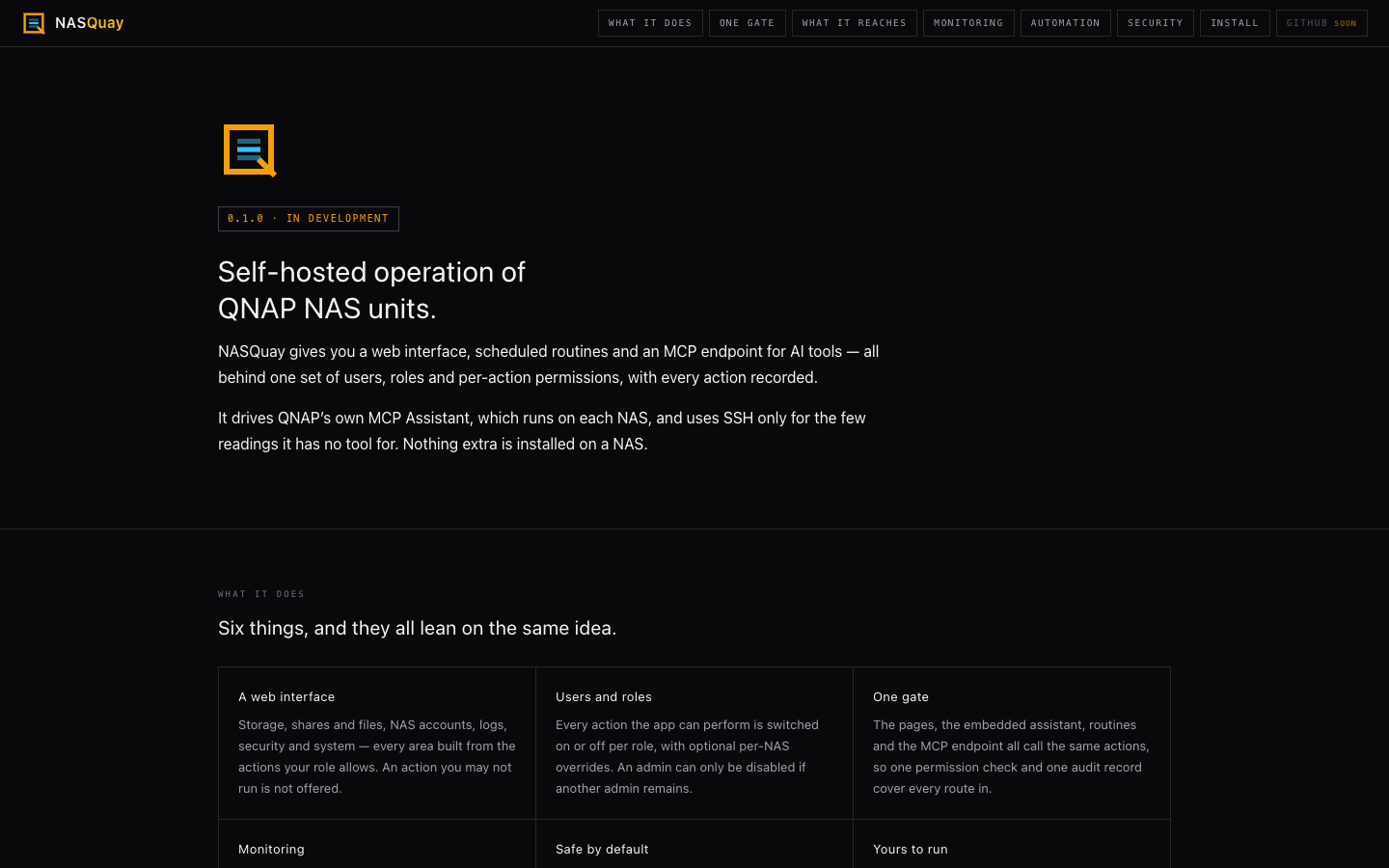Click paragraph starting 'It drives QNAP's'
Screen dimensions: 1389x868
(x=542, y=431)
